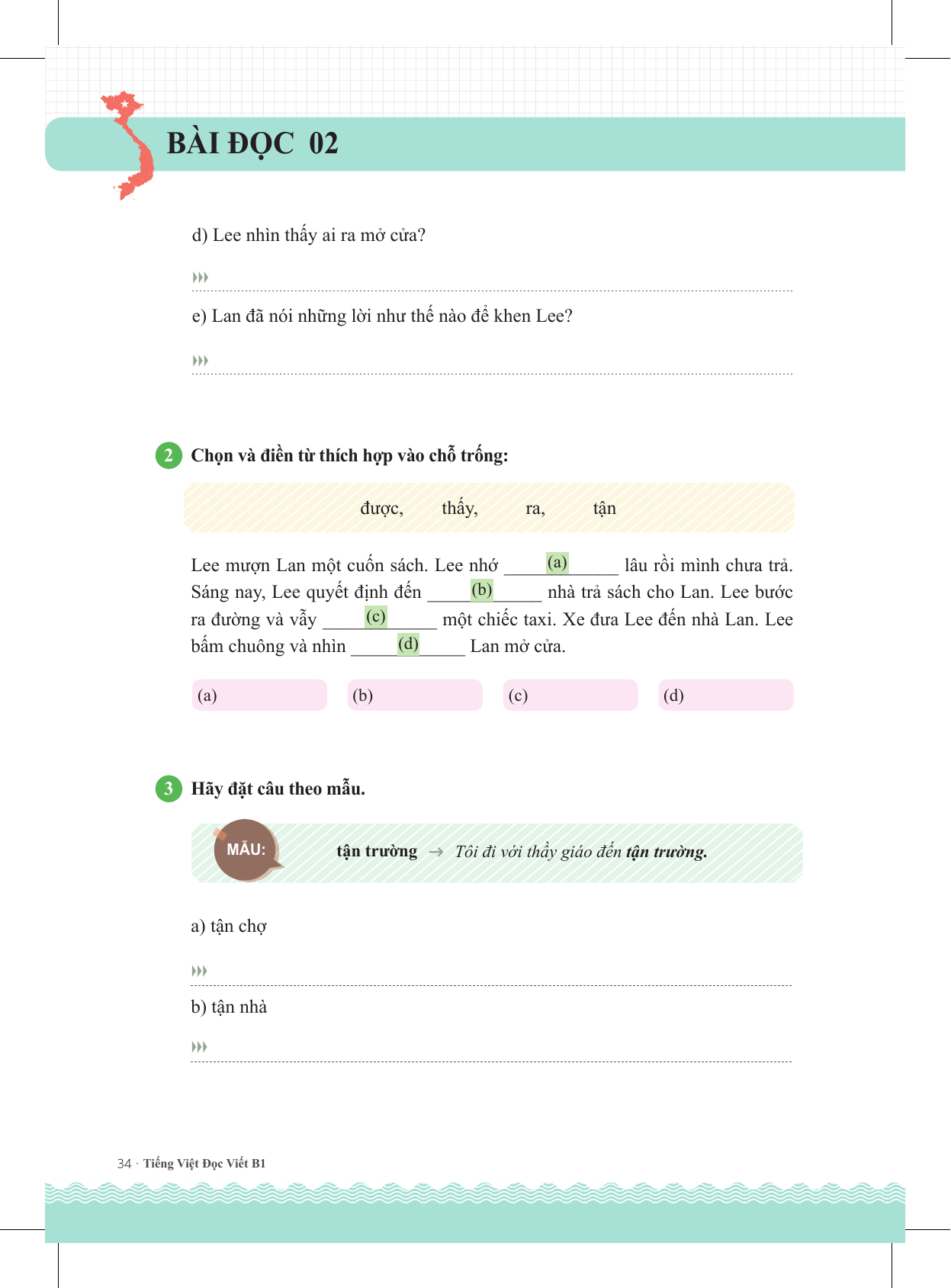The image size is (951, 1288).
Task: Select the pink answer box (d)
Action: tap(725, 695)
